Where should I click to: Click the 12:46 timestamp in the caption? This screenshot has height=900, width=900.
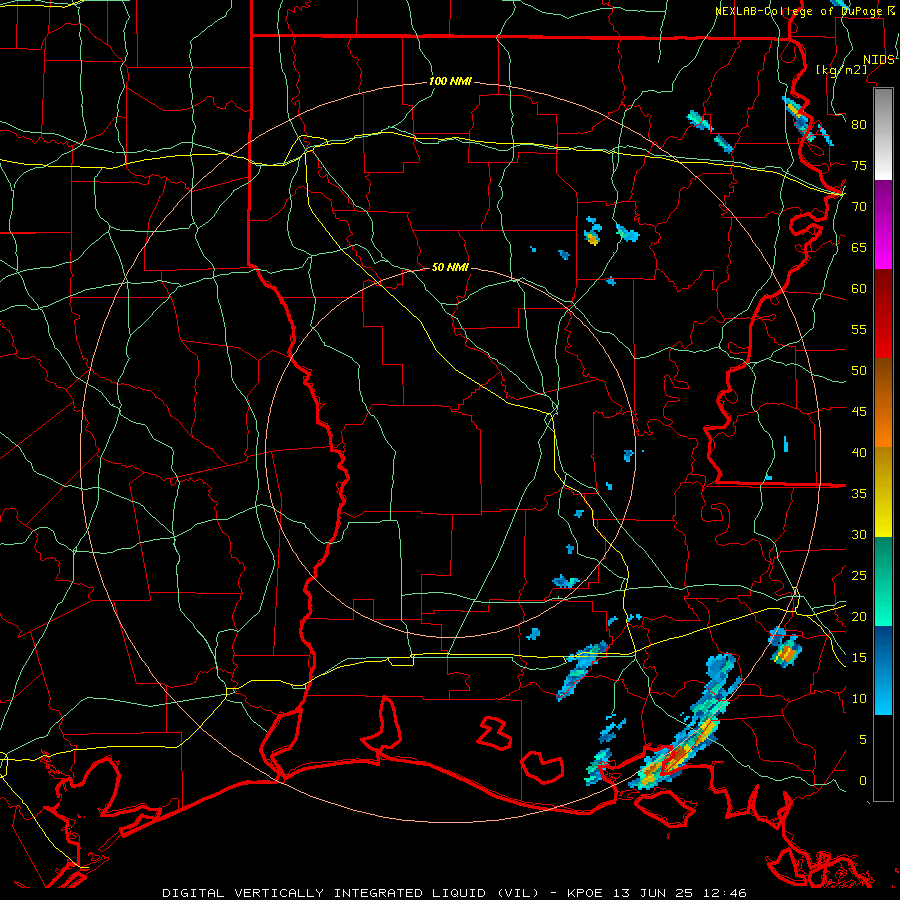coord(724,893)
